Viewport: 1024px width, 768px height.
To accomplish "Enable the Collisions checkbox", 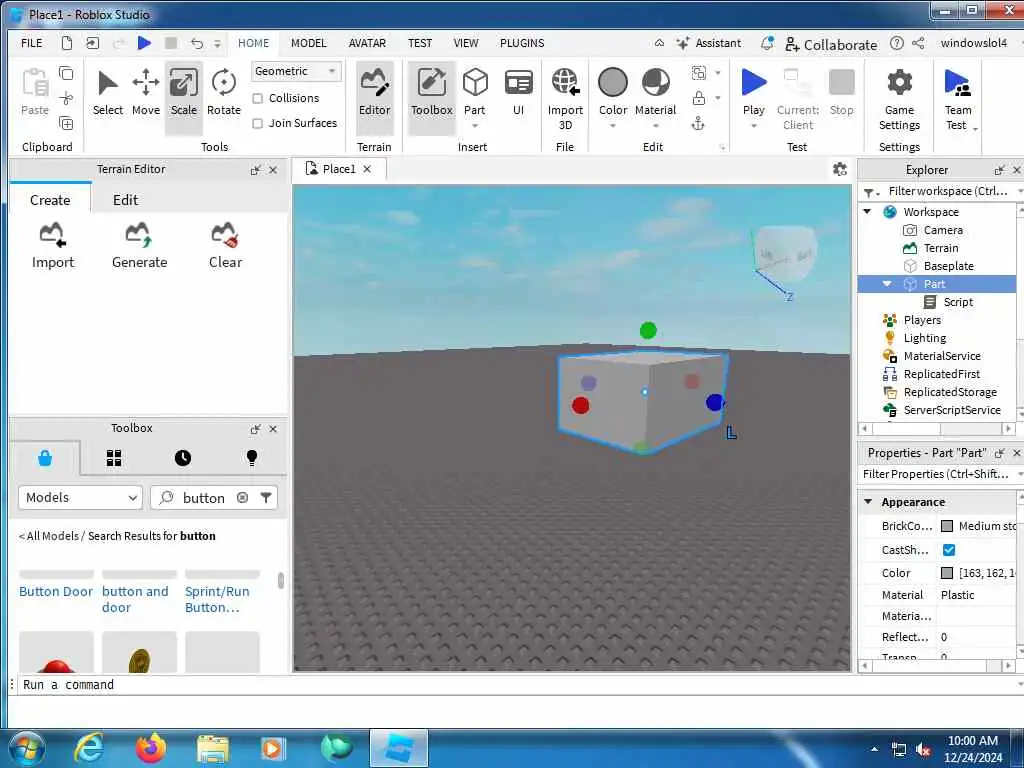I will [x=258, y=99].
